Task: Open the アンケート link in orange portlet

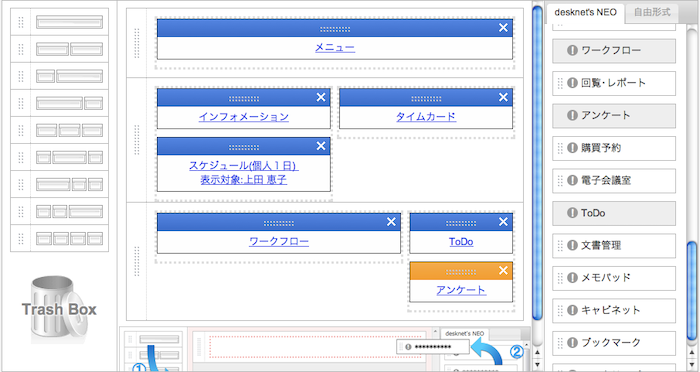Action: click(x=461, y=290)
